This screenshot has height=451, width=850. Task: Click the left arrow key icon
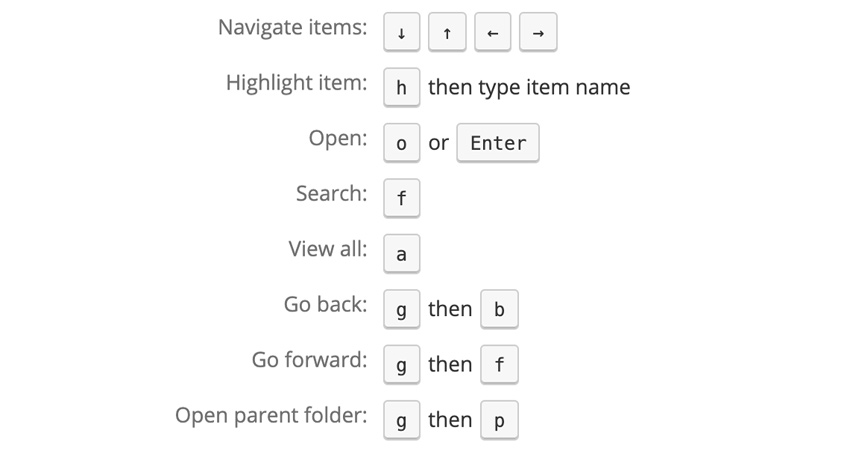(x=492, y=33)
